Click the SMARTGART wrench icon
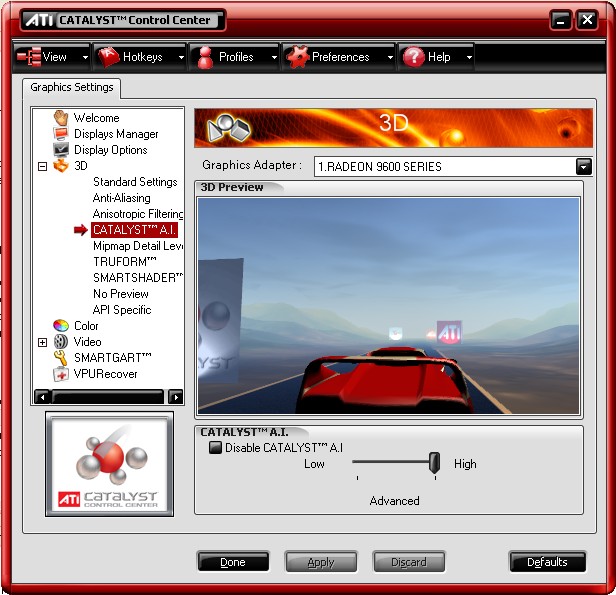Viewport: 616px width, 595px height. click(x=61, y=358)
